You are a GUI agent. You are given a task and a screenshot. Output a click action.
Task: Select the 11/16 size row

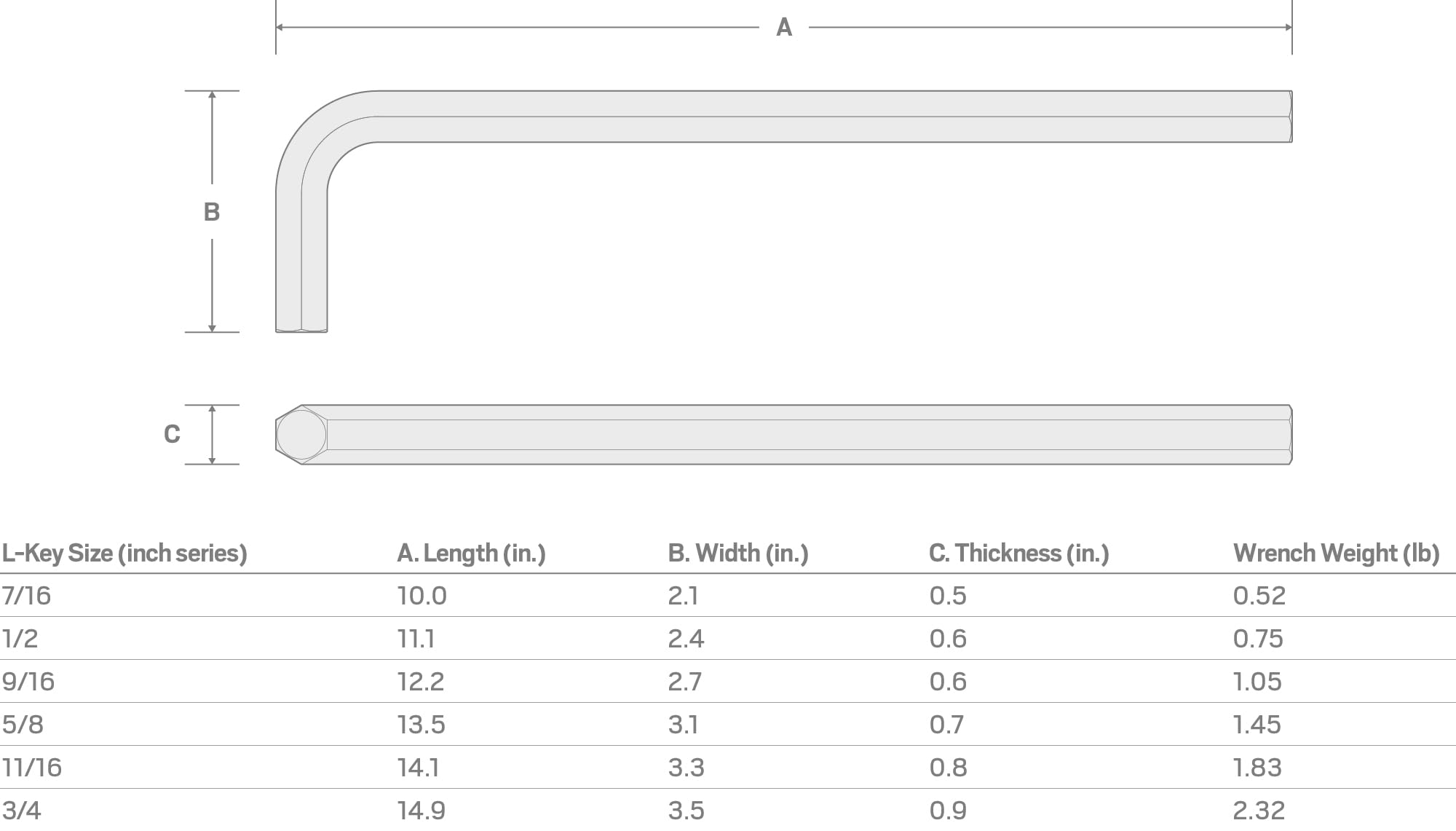728,768
